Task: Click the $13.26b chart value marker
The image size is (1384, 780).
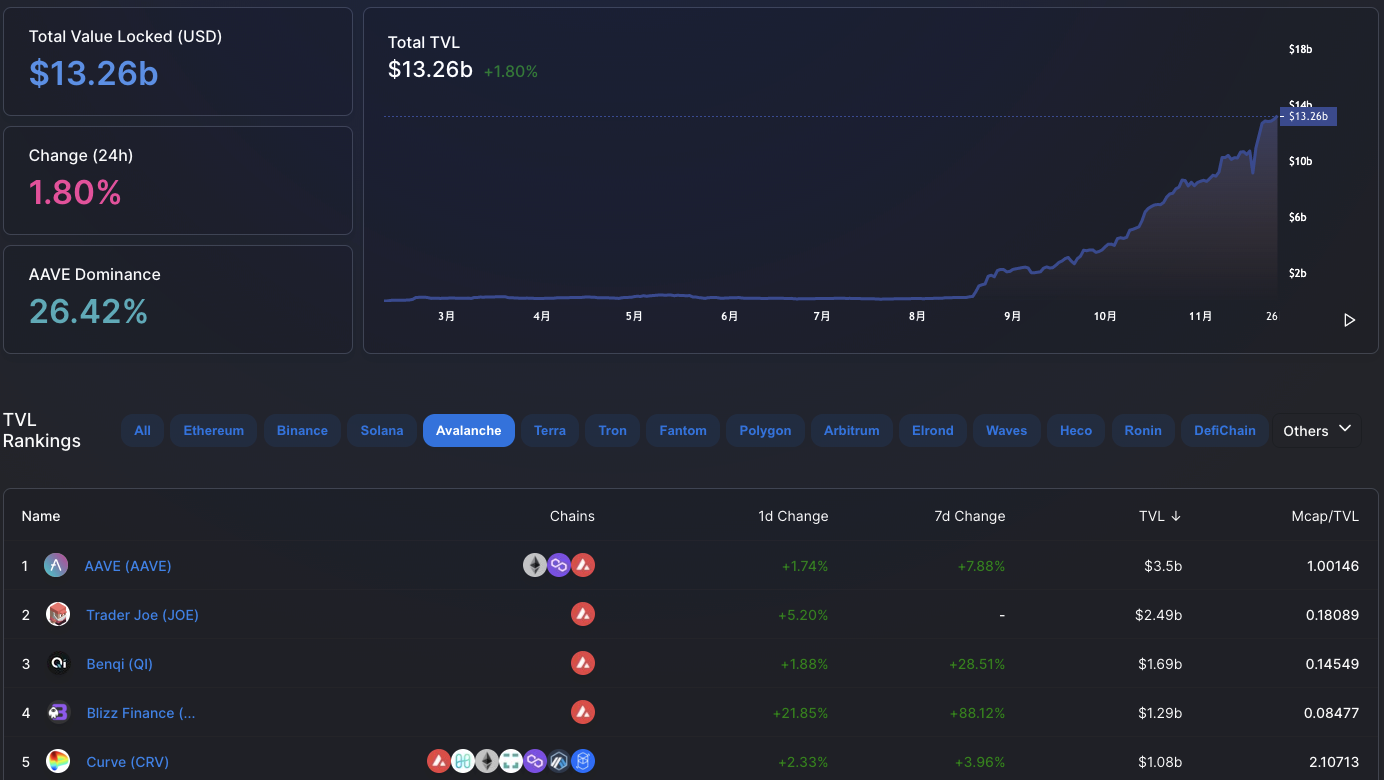Action: [1308, 116]
